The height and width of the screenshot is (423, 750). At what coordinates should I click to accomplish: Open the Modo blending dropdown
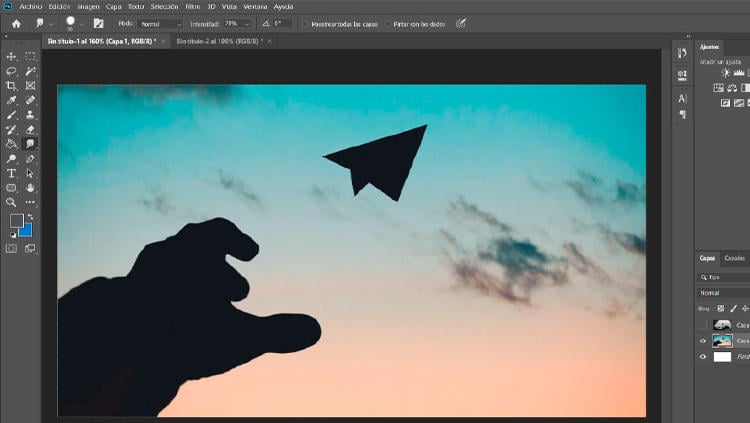click(160, 24)
